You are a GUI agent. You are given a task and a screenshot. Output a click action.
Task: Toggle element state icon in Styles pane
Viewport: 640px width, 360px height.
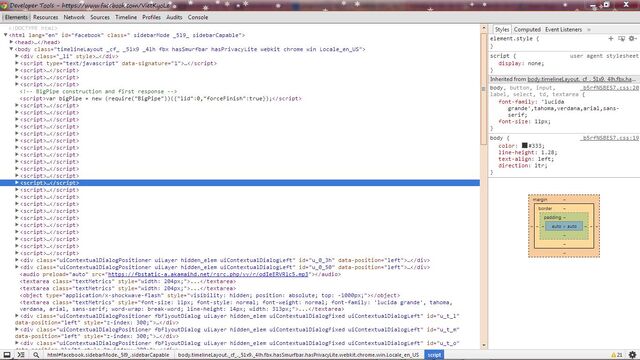621,38
